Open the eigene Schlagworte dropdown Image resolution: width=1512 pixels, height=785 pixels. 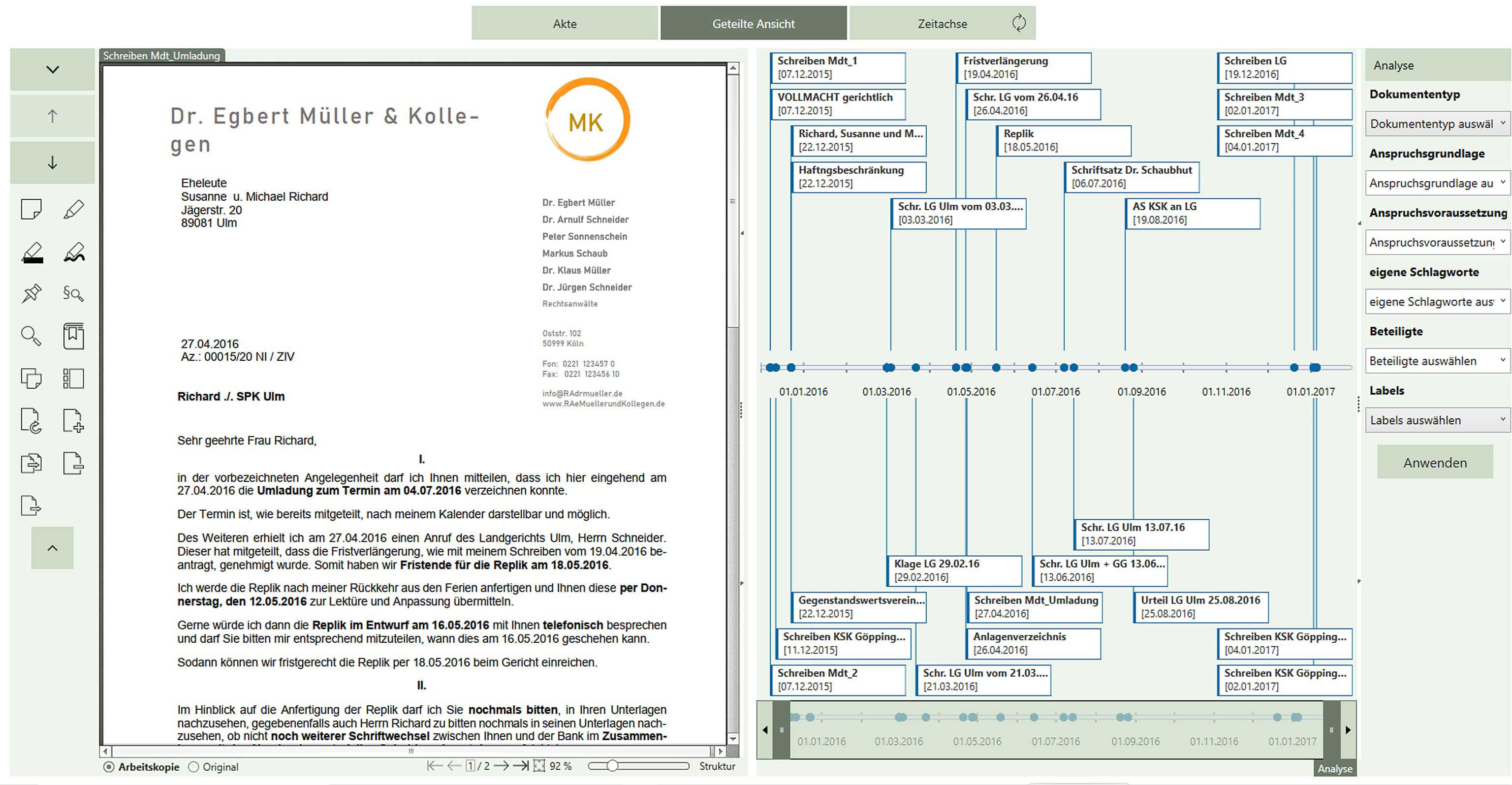click(1438, 301)
